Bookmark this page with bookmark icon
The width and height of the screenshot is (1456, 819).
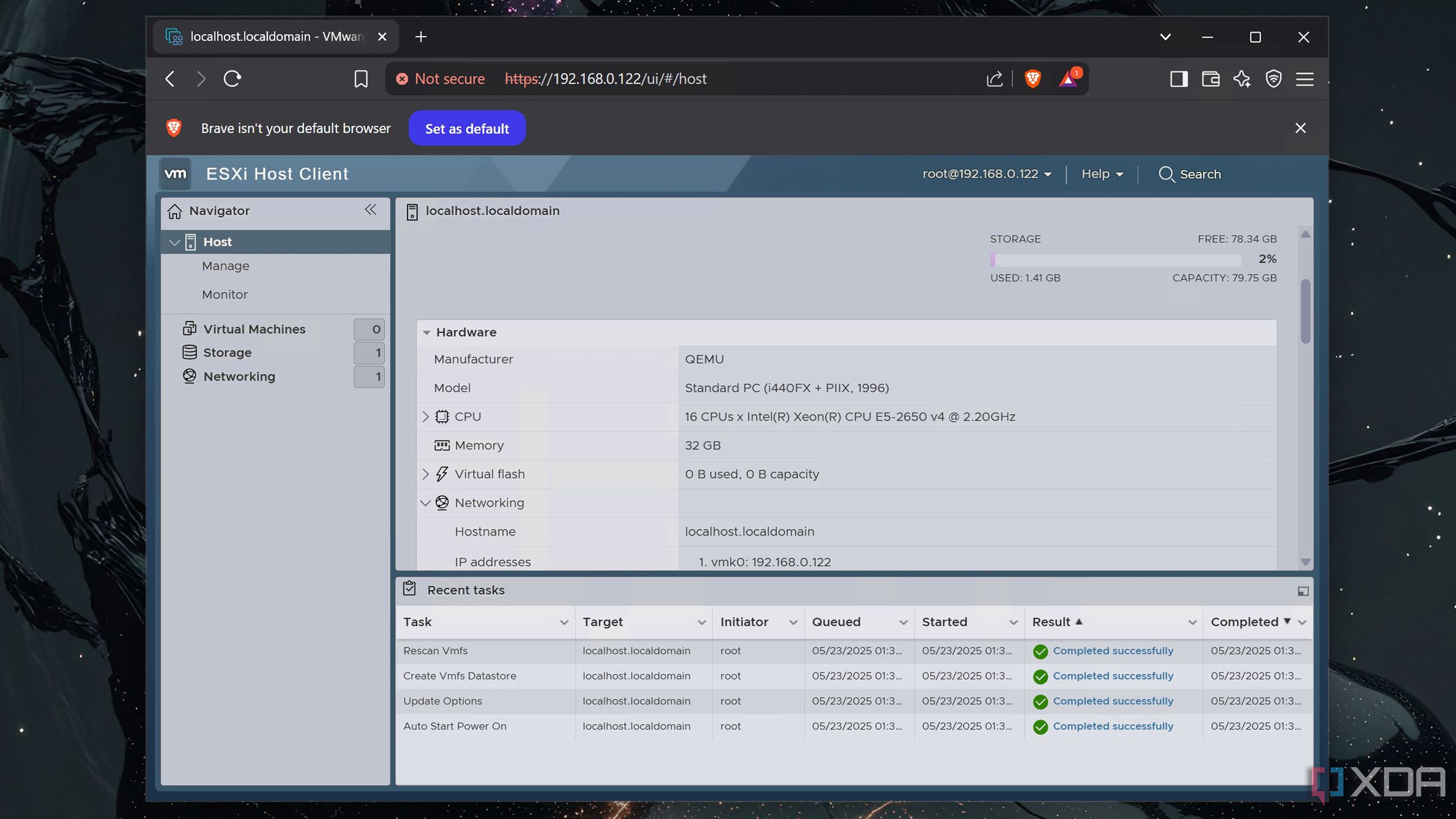[361, 78]
